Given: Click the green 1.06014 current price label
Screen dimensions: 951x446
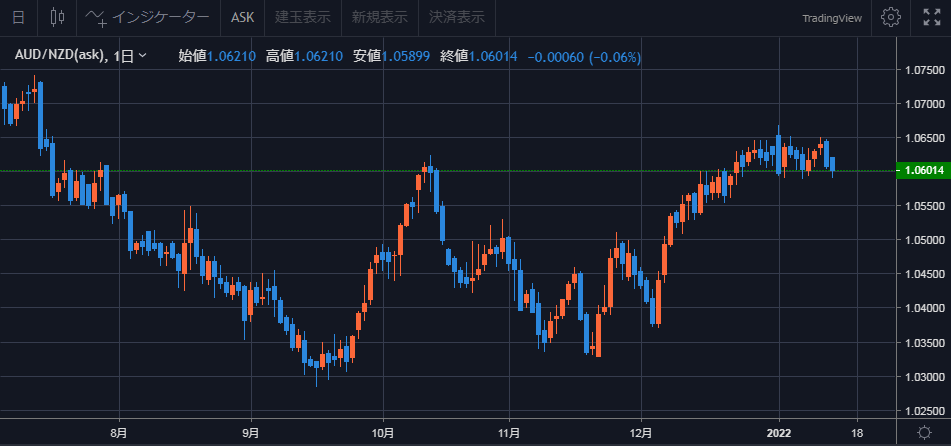Looking at the screenshot, I should pos(922,171).
